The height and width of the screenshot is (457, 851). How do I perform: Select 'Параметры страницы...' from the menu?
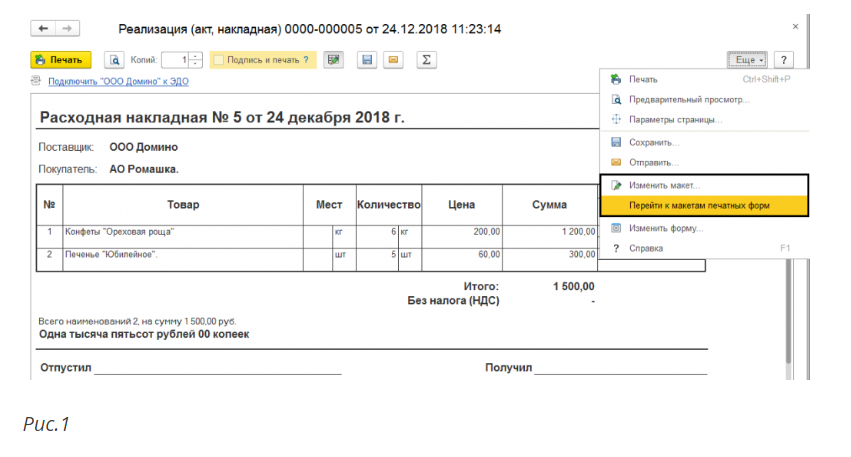tap(675, 120)
